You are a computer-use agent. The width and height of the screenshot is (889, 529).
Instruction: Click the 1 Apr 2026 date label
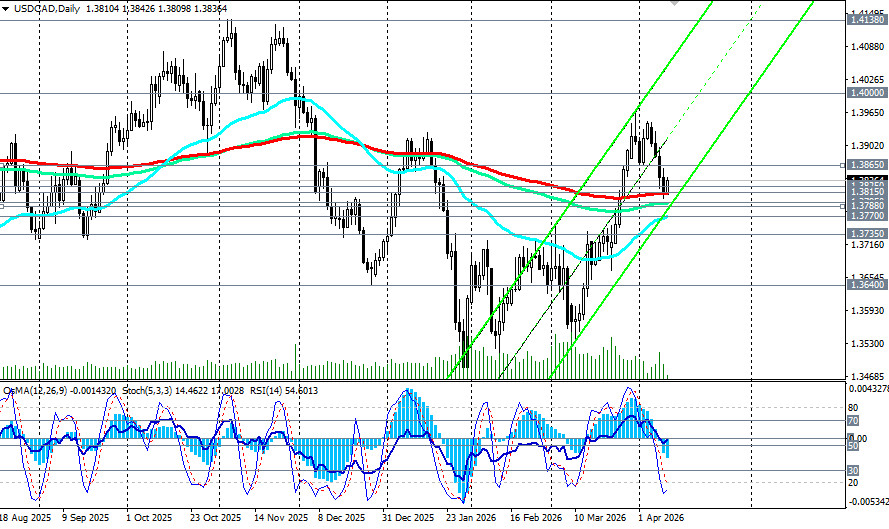tap(661, 518)
